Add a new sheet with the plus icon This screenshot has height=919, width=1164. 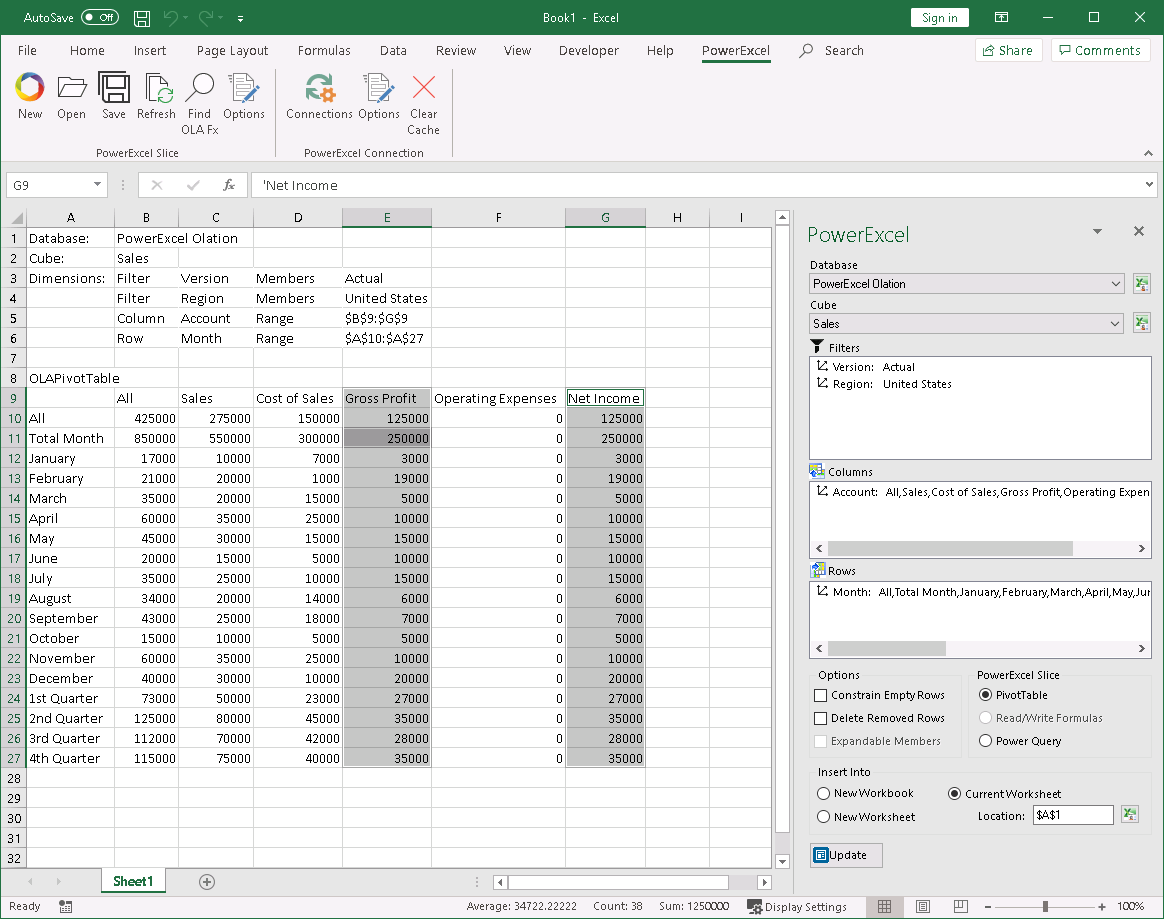click(207, 882)
